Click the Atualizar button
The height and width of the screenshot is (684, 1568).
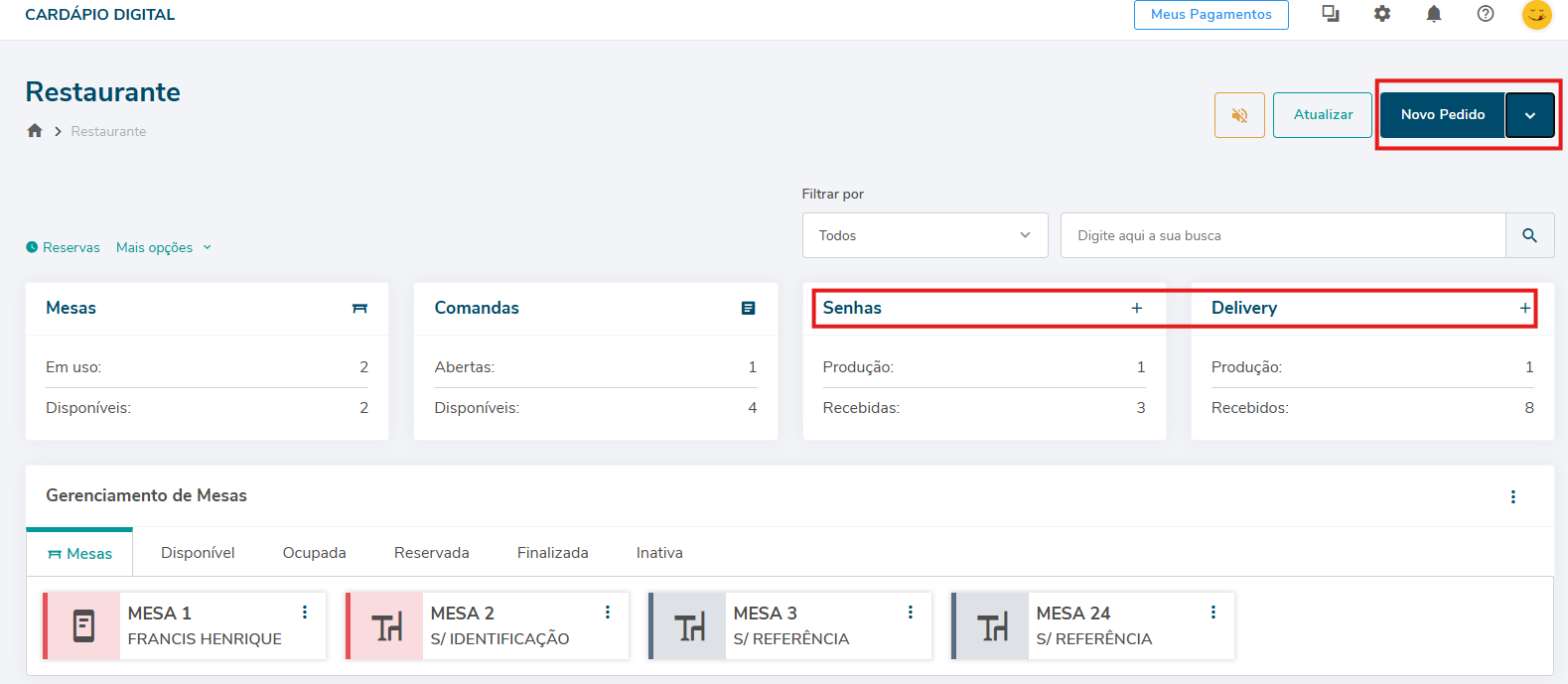1322,115
